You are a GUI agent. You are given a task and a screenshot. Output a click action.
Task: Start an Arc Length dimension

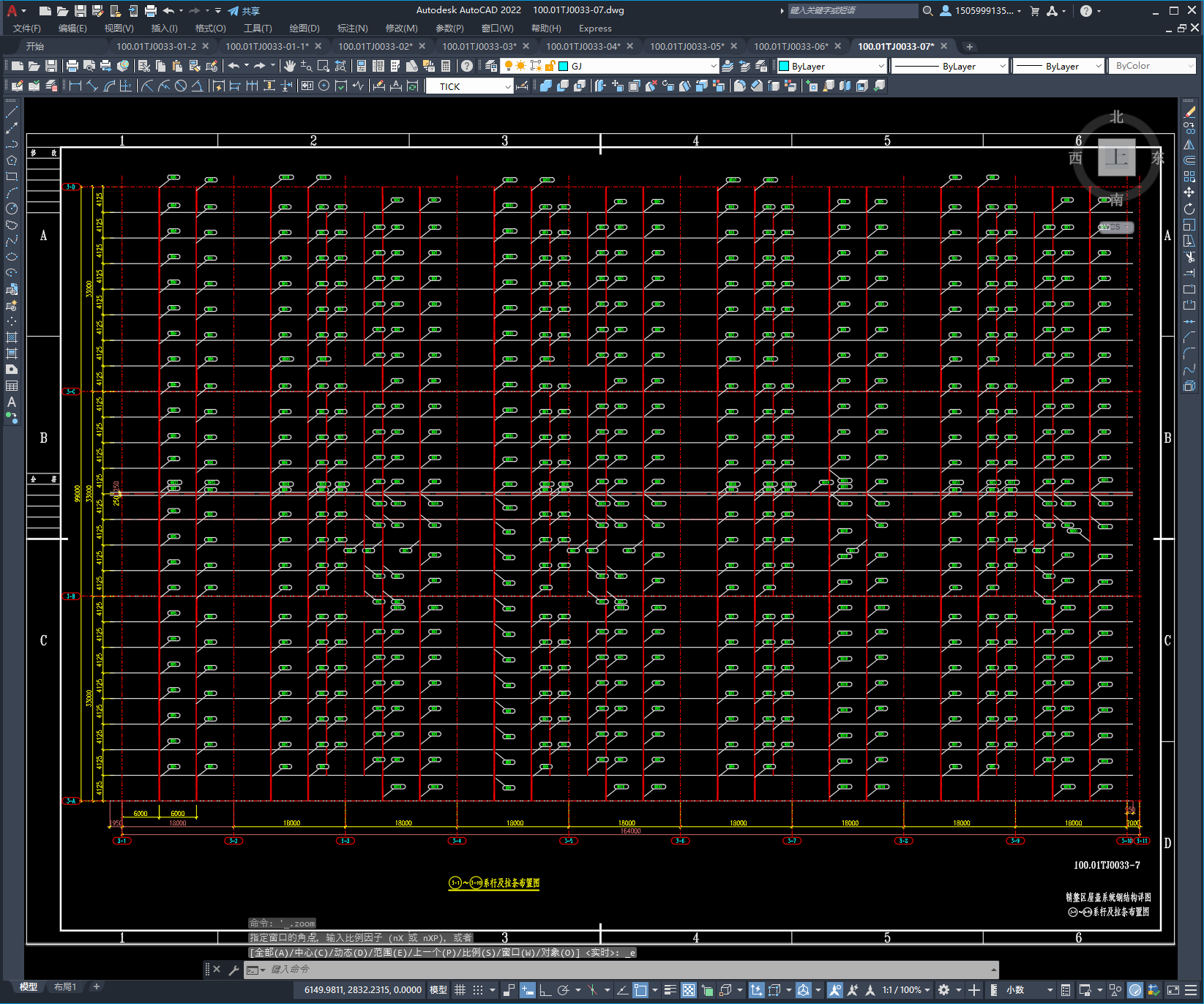[x=109, y=86]
